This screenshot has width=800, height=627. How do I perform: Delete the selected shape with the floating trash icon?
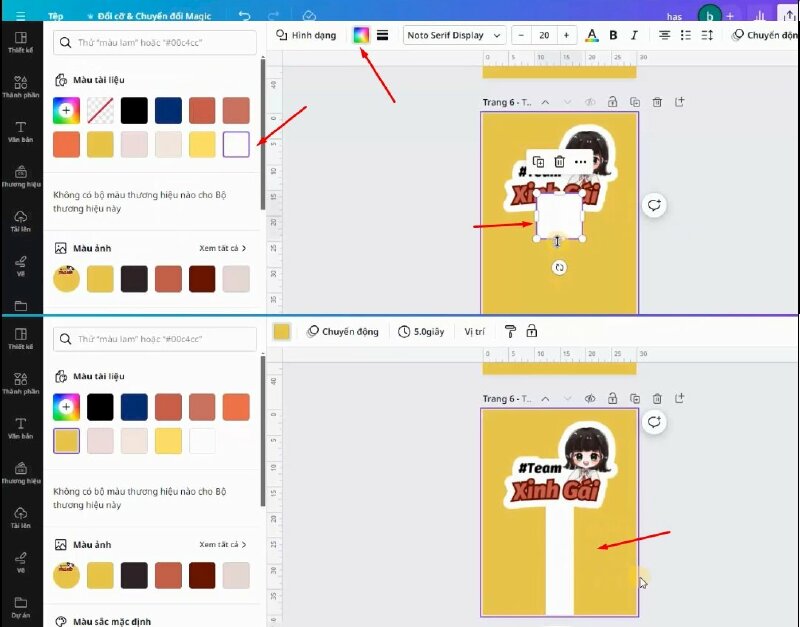[x=559, y=162]
